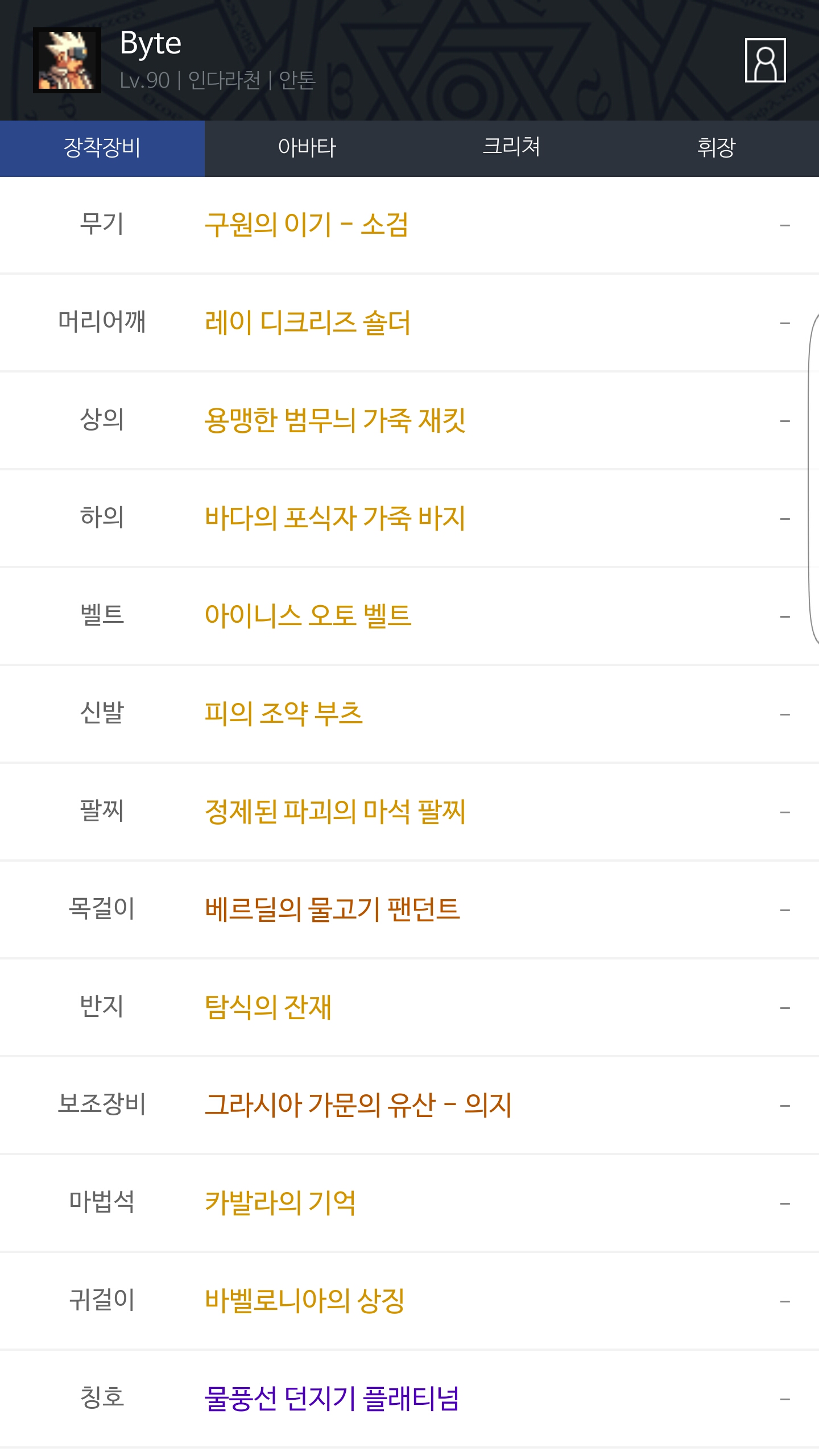Click 바다의 포식자 가죽 바지 item
The image size is (819, 1456).
335,518
